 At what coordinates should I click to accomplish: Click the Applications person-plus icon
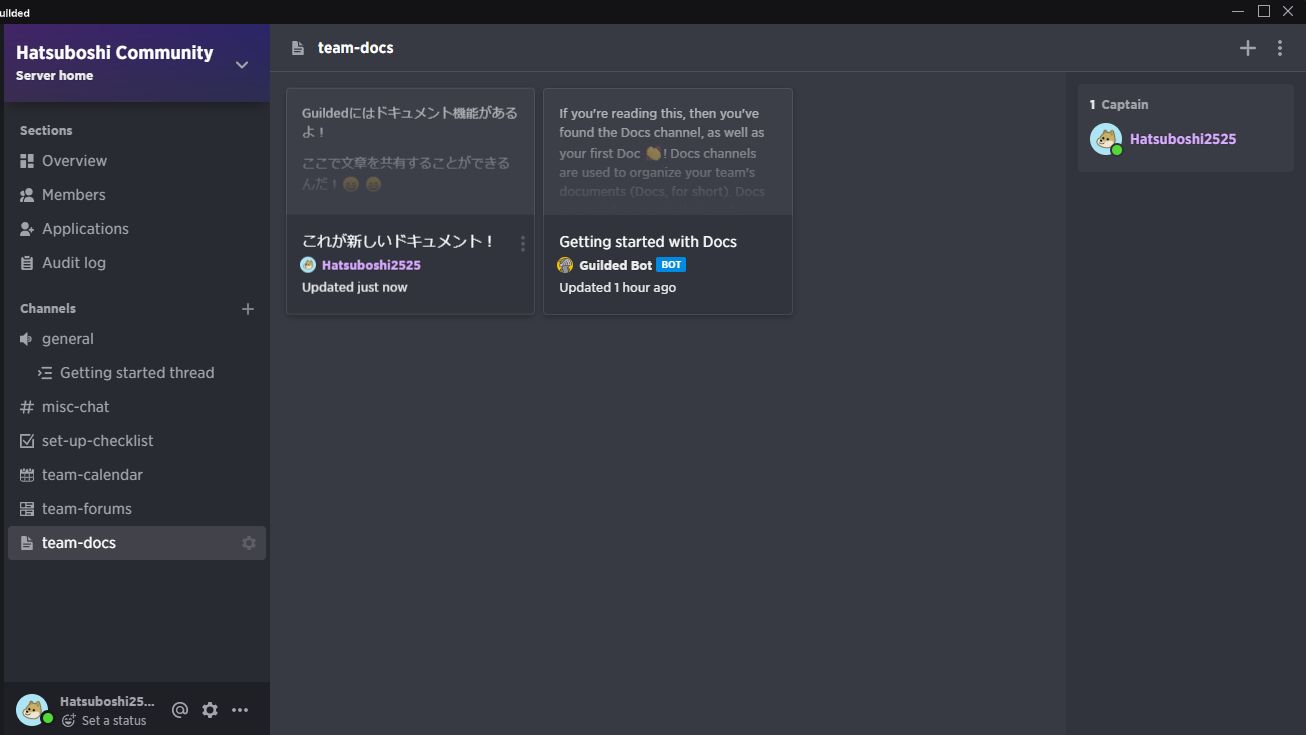[x=27, y=229]
